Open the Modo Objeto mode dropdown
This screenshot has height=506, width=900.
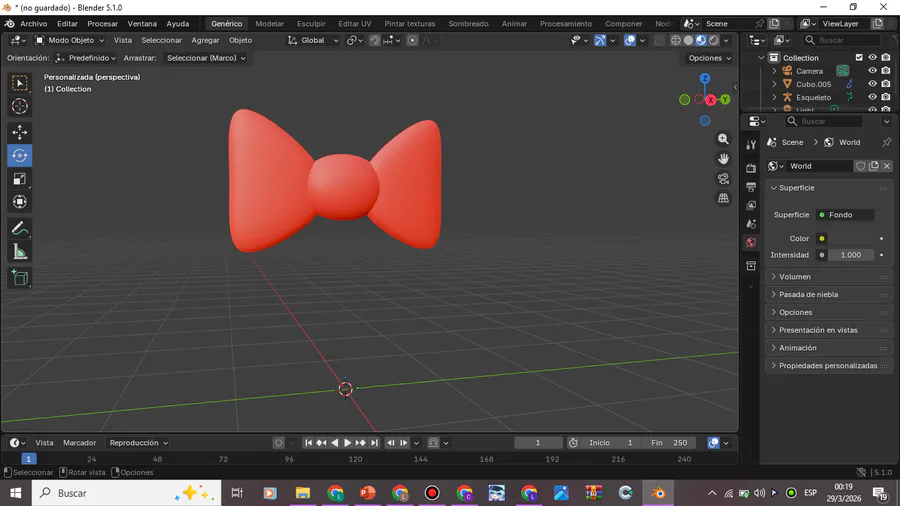click(70, 40)
